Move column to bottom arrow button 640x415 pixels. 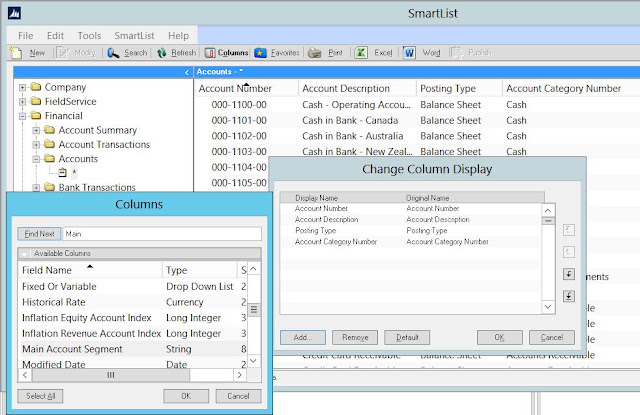pyautogui.click(x=569, y=296)
